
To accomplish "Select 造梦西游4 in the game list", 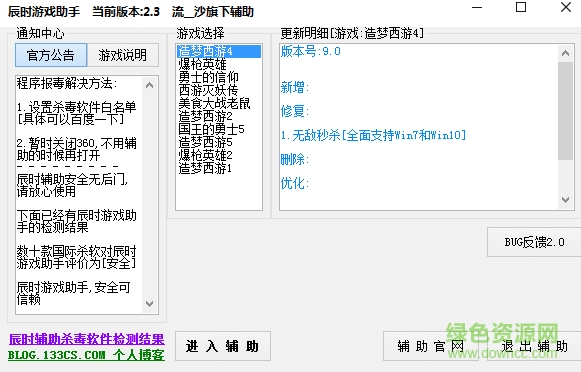I will 219,51.
